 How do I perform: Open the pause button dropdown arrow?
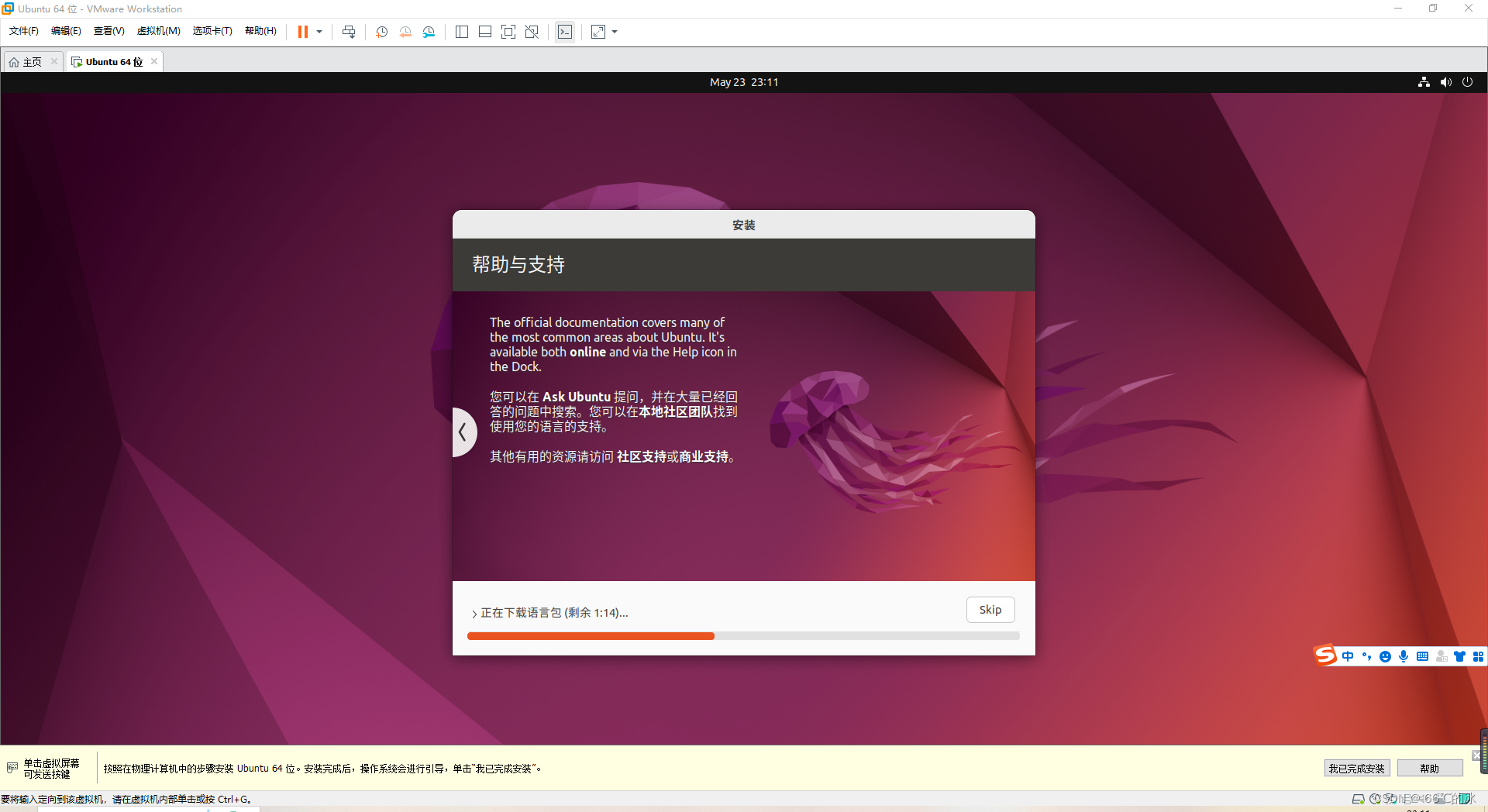(319, 32)
